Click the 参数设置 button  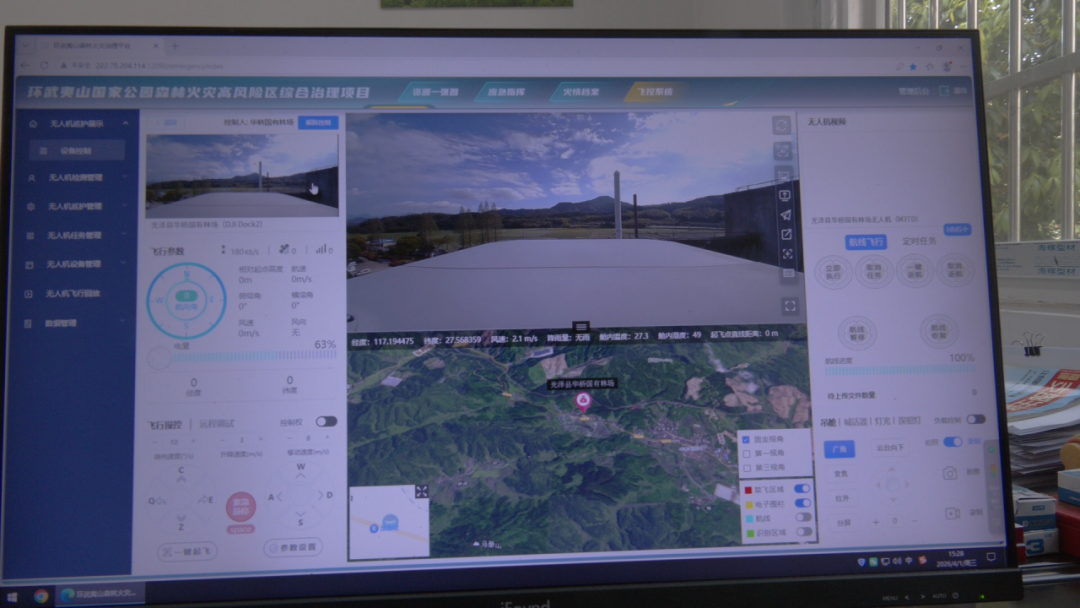(x=293, y=548)
